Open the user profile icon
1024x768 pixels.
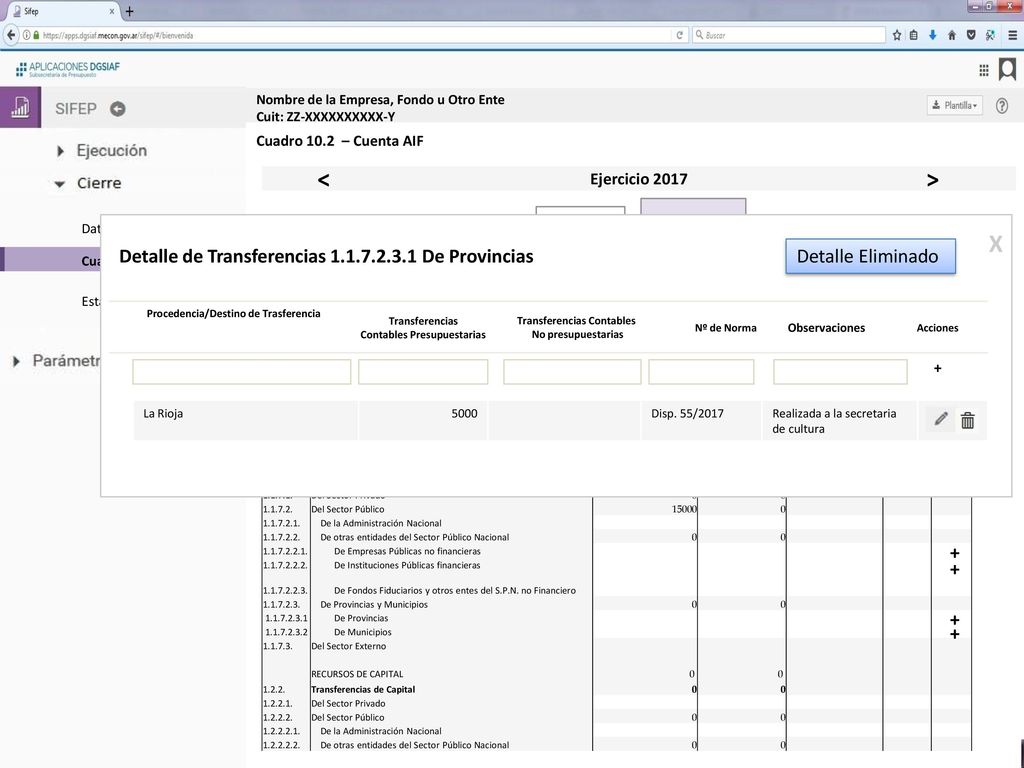(1008, 69)
